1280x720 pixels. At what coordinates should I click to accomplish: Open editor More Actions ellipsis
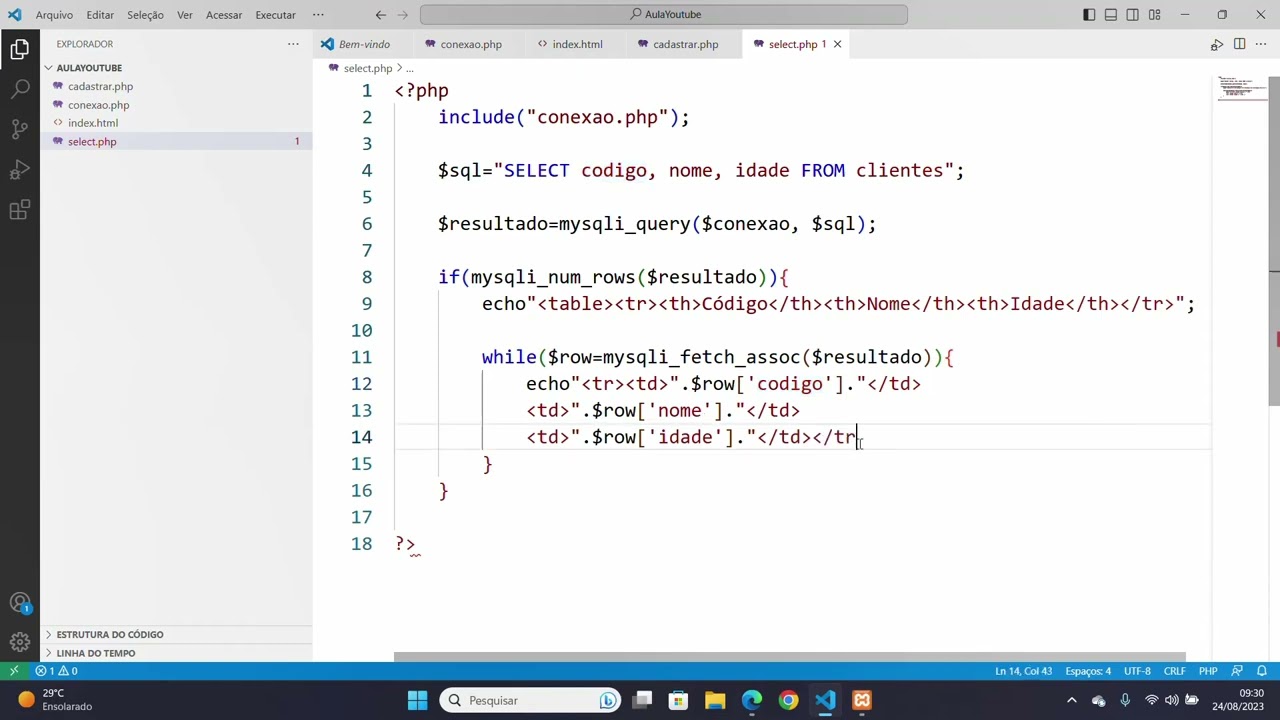click(x=1261, y=44)
